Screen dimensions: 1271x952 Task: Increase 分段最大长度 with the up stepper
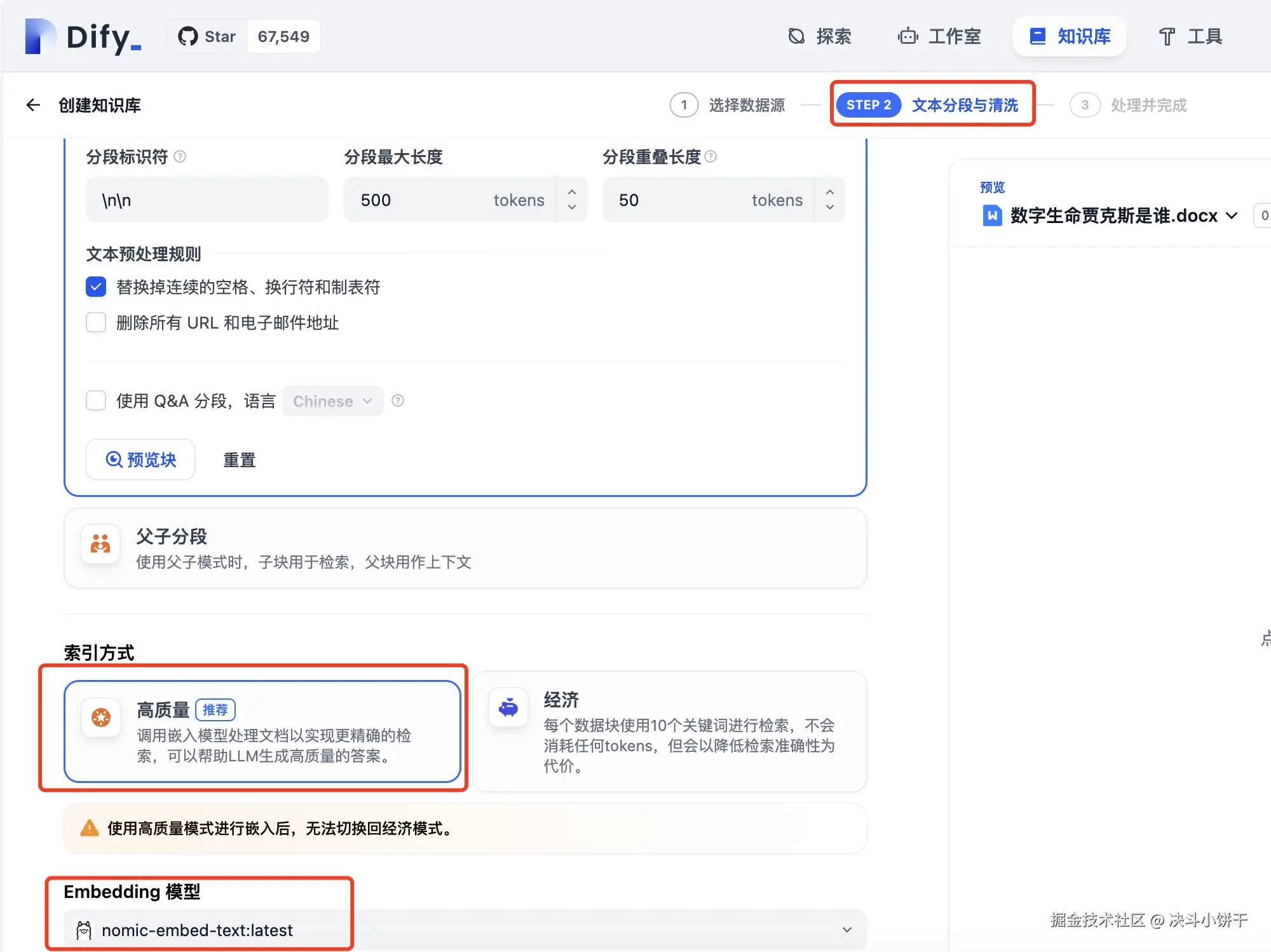[x=572, y=191]
